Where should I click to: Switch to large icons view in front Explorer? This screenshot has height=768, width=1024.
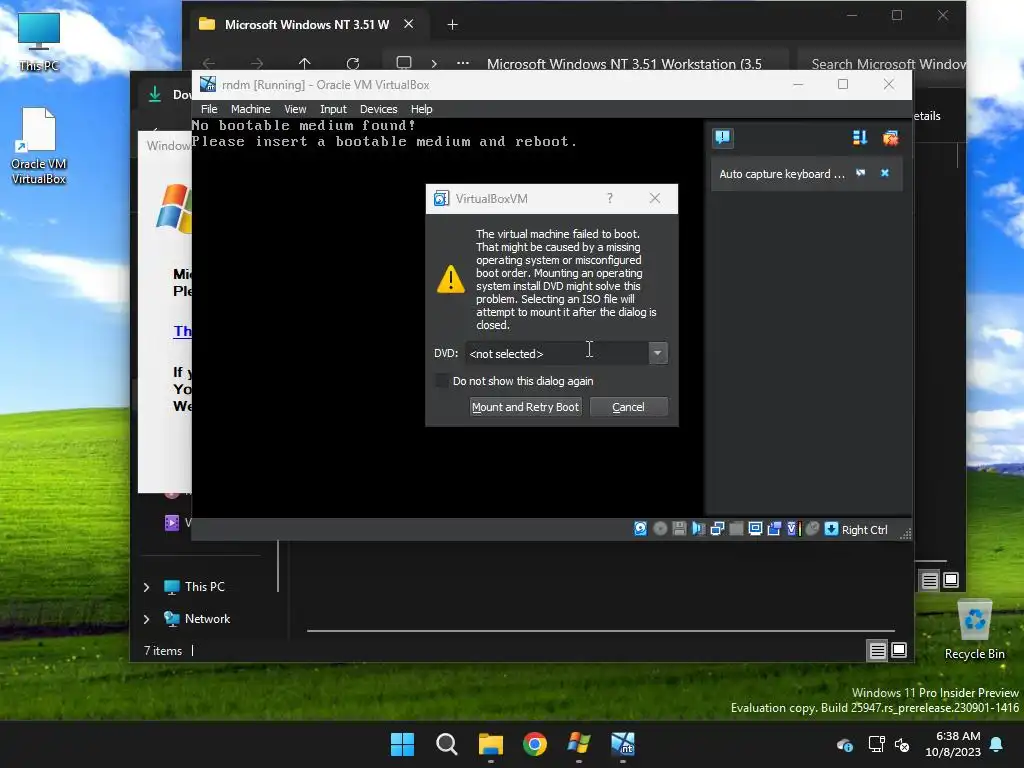click(x=899, y=650)
